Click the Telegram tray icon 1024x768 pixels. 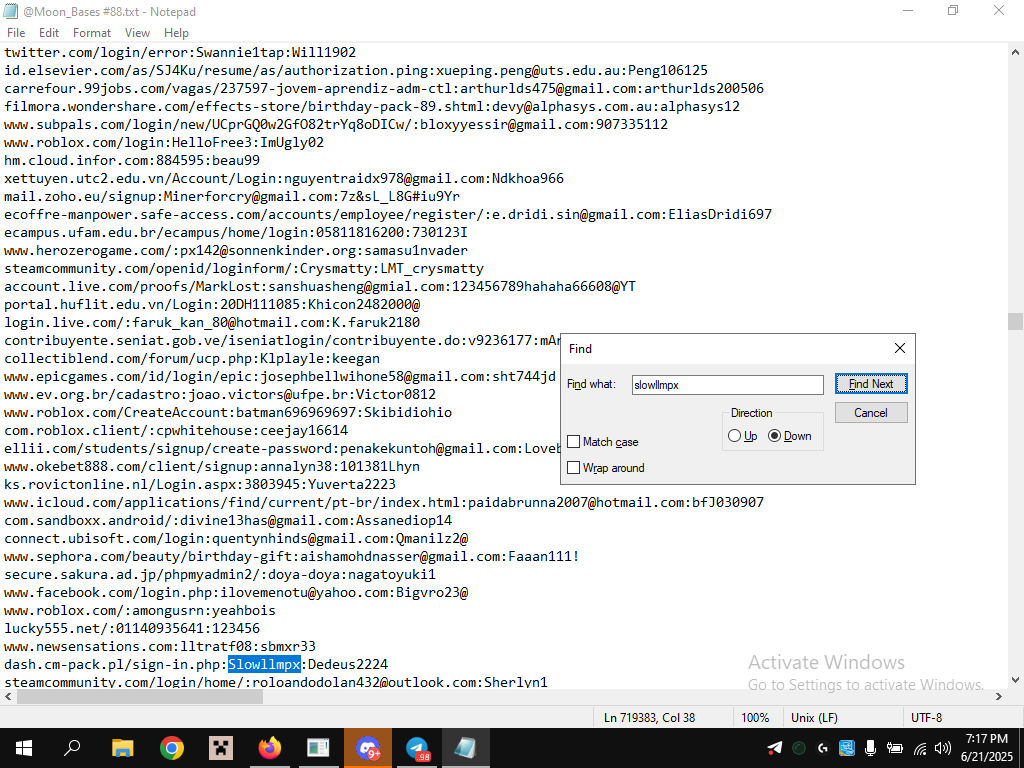pos(775,748)
